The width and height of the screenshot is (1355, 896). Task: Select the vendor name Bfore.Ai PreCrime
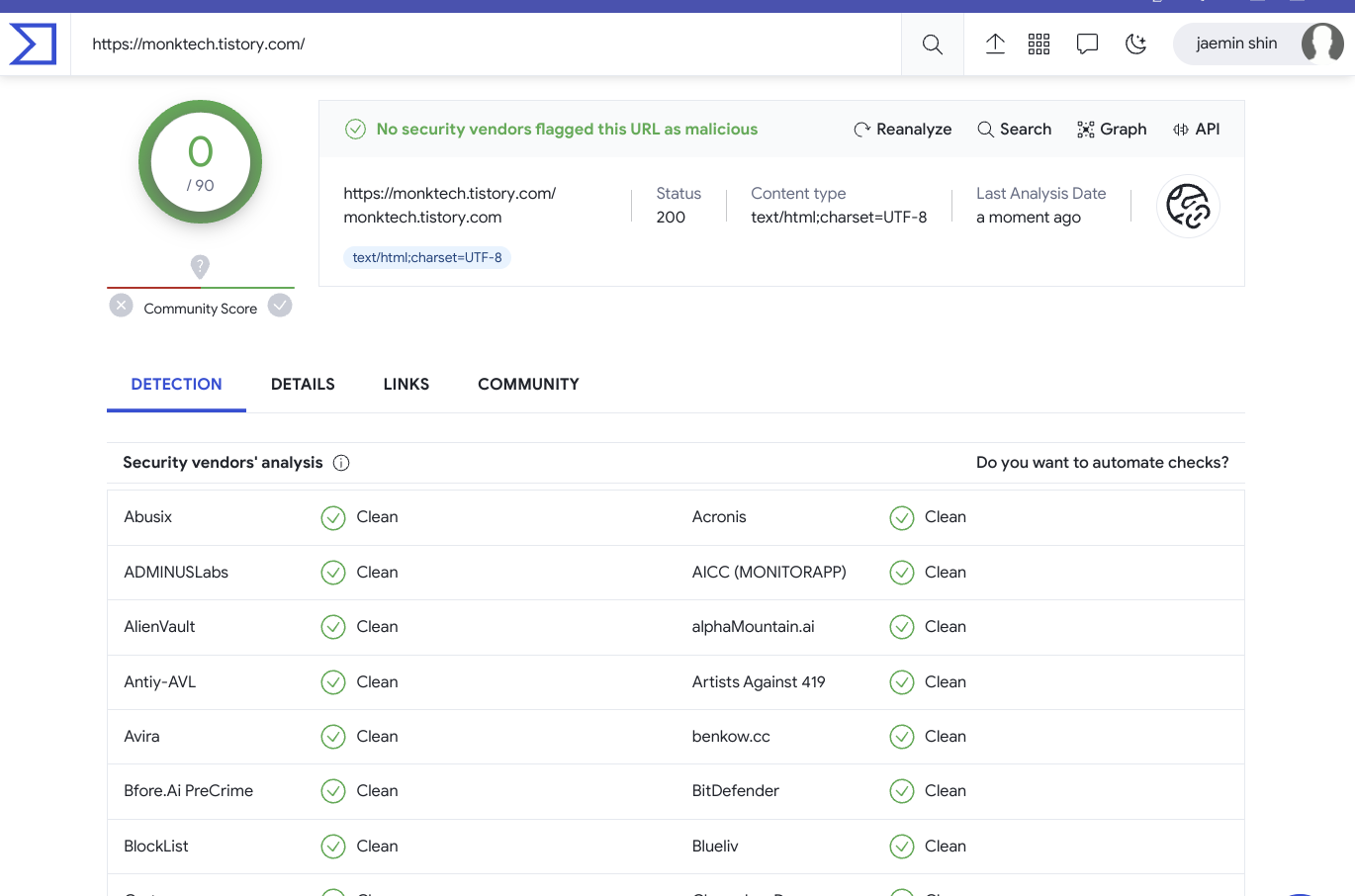(x=188, y=791)
